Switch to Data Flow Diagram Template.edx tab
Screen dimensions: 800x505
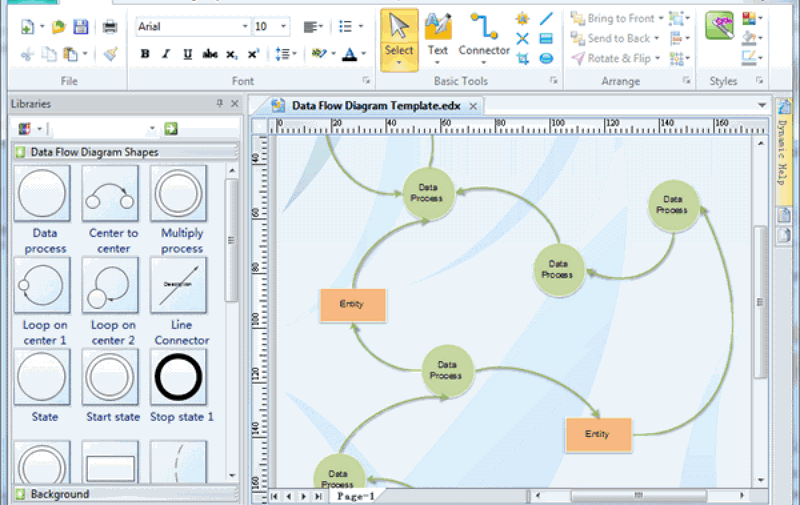tap(376, 106)
